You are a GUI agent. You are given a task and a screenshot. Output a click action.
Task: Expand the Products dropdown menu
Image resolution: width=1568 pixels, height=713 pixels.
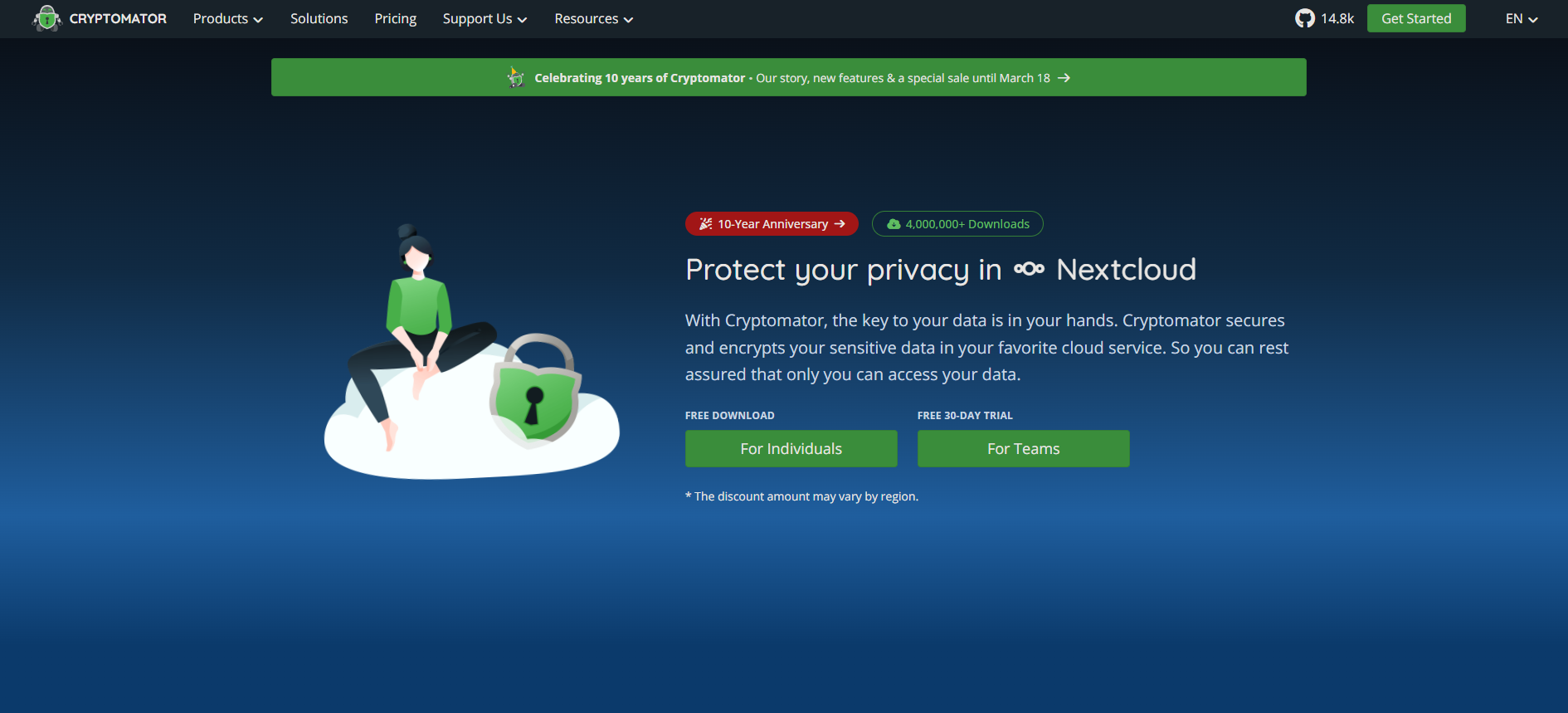[x=227, y=18]
